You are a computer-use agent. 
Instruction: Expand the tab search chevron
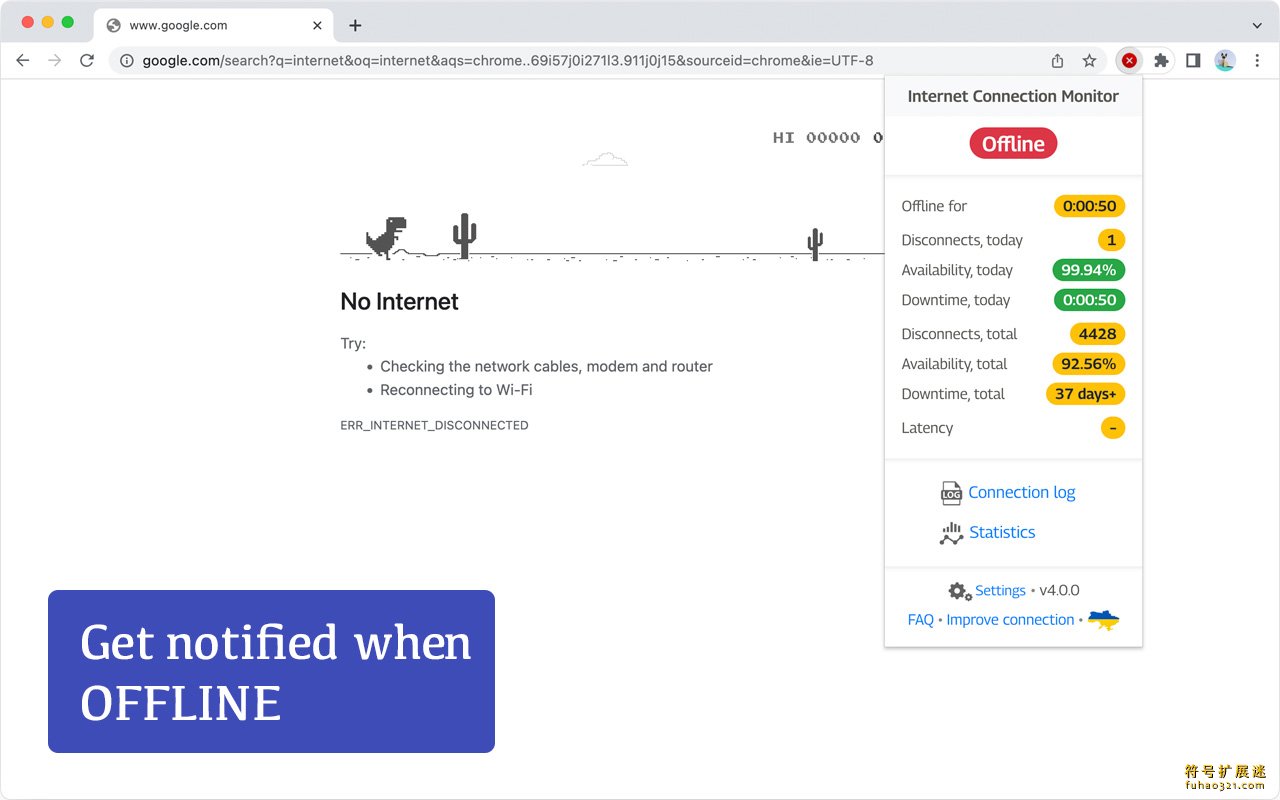coord(1257,25)
